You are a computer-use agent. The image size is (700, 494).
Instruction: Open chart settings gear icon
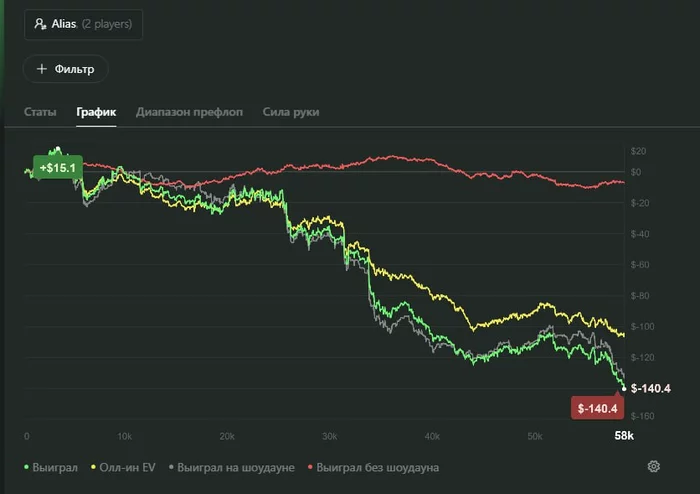[x=654, y=467]
